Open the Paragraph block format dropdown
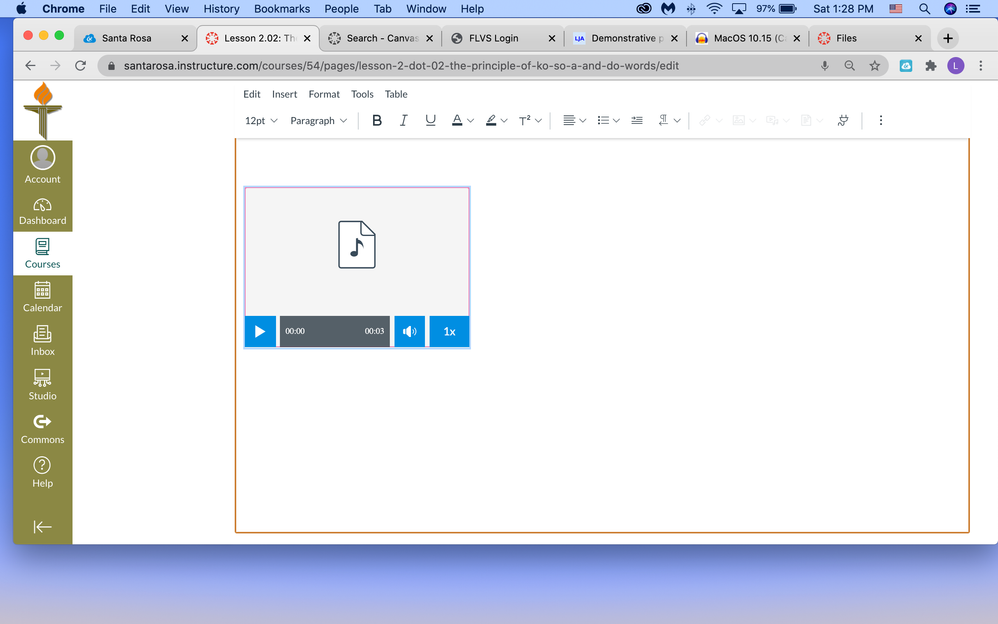998x624 pixels. (x=318, y=120)
